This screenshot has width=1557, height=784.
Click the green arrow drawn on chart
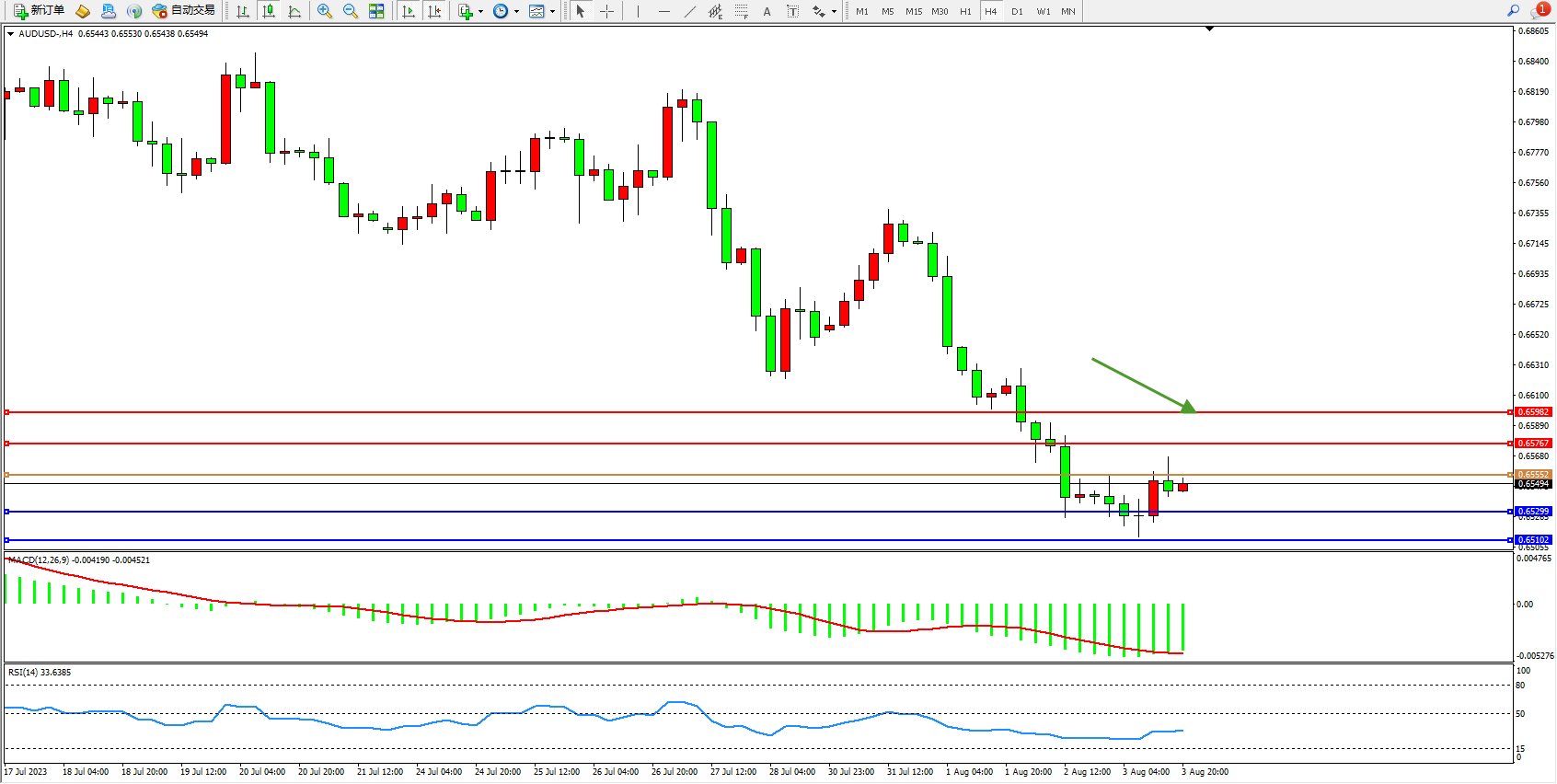tap(1141, 384)
